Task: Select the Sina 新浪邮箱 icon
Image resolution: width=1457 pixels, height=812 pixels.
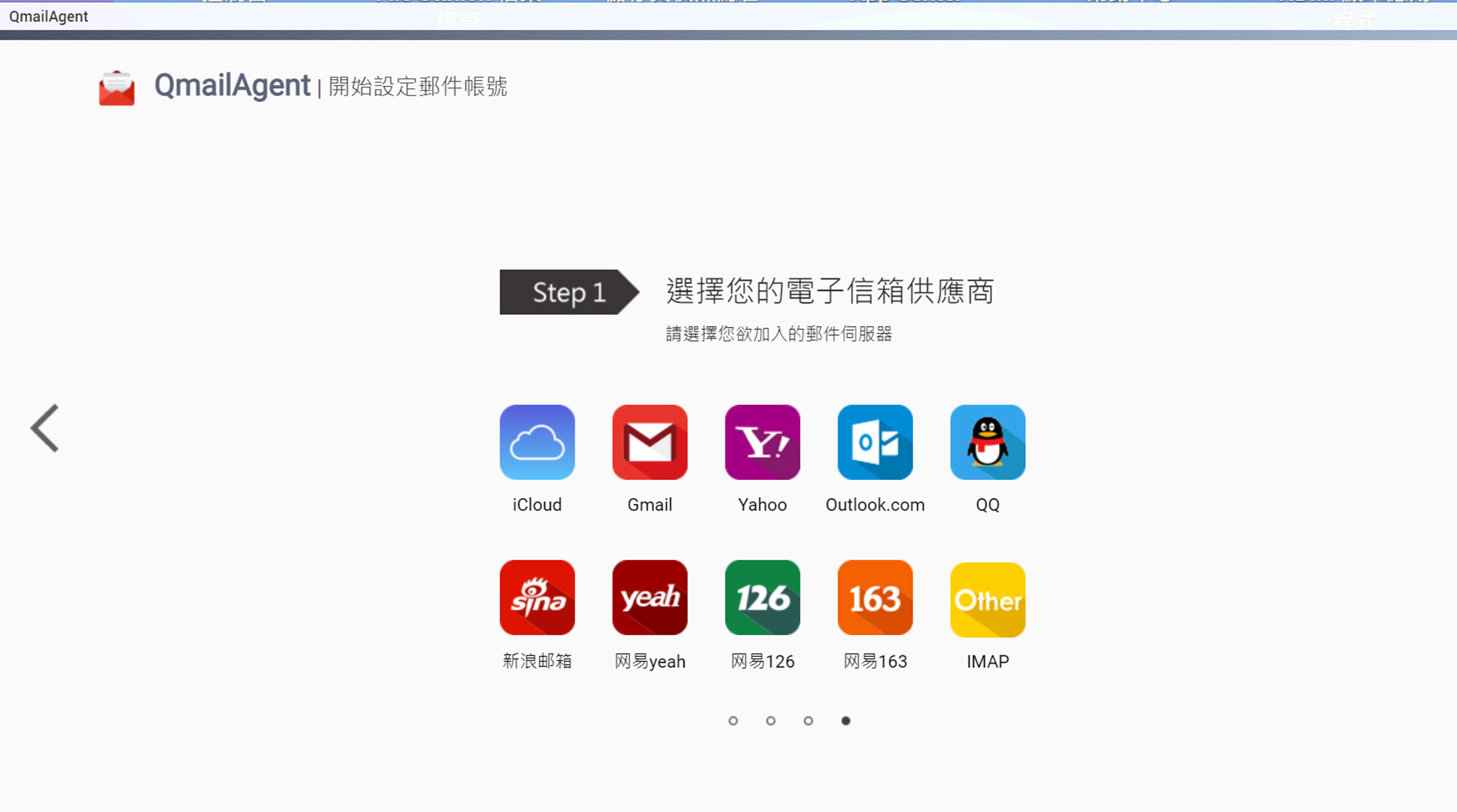Action: pos(537,598)
